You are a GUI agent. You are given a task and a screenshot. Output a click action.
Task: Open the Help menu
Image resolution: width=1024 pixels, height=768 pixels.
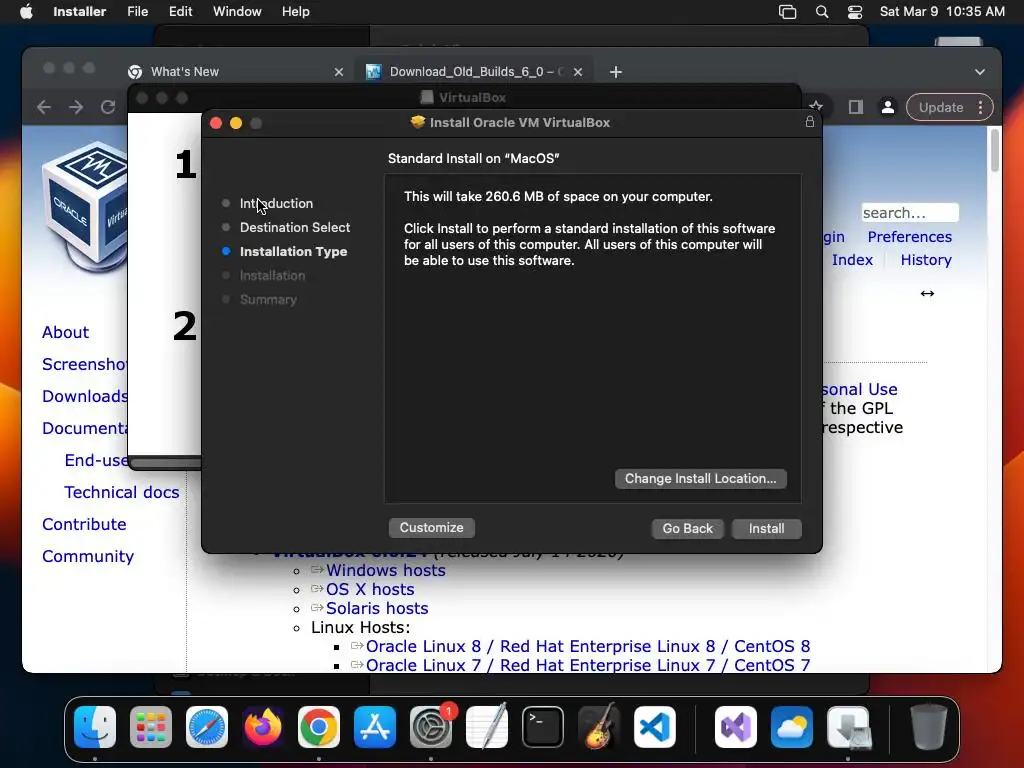click(x=295, y=12)
